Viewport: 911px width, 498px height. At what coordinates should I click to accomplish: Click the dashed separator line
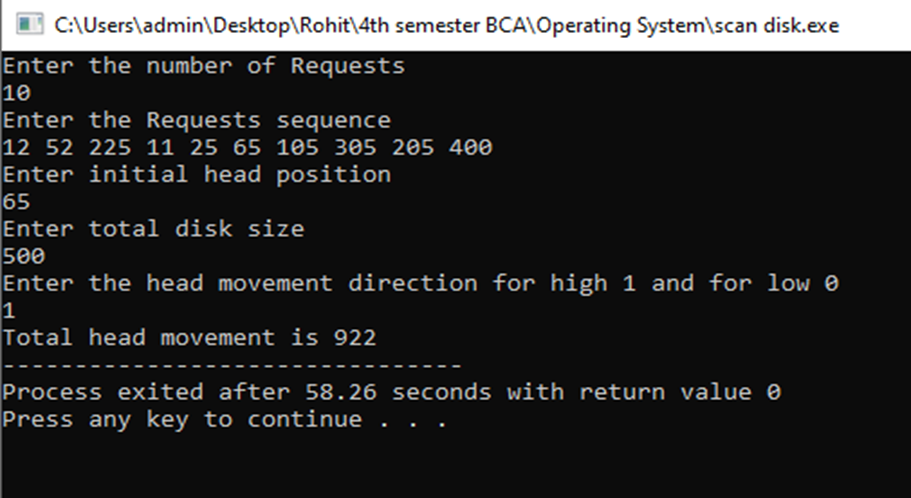tap(232, 366)
